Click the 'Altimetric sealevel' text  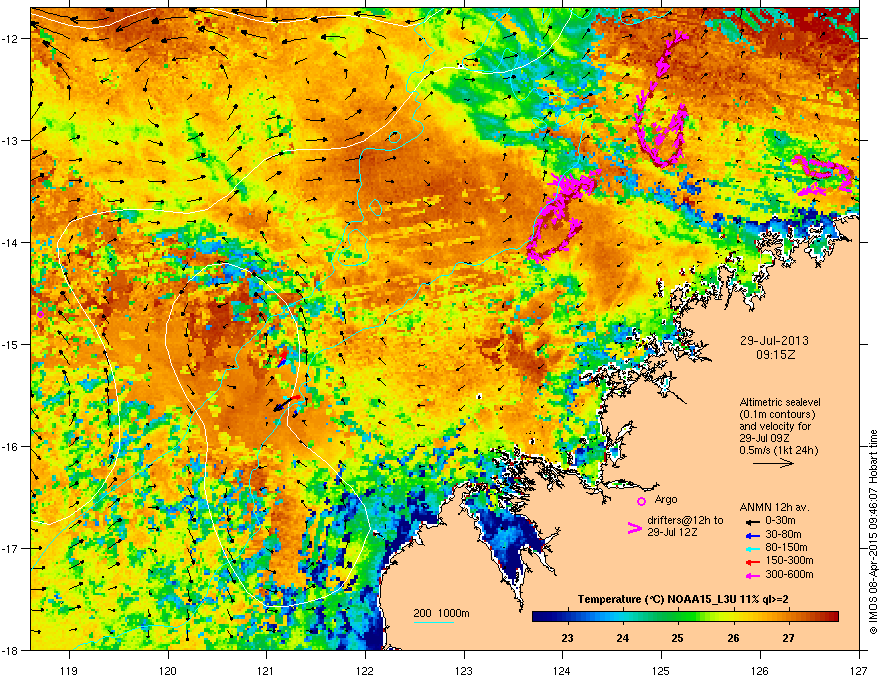[x=780, y=402]
